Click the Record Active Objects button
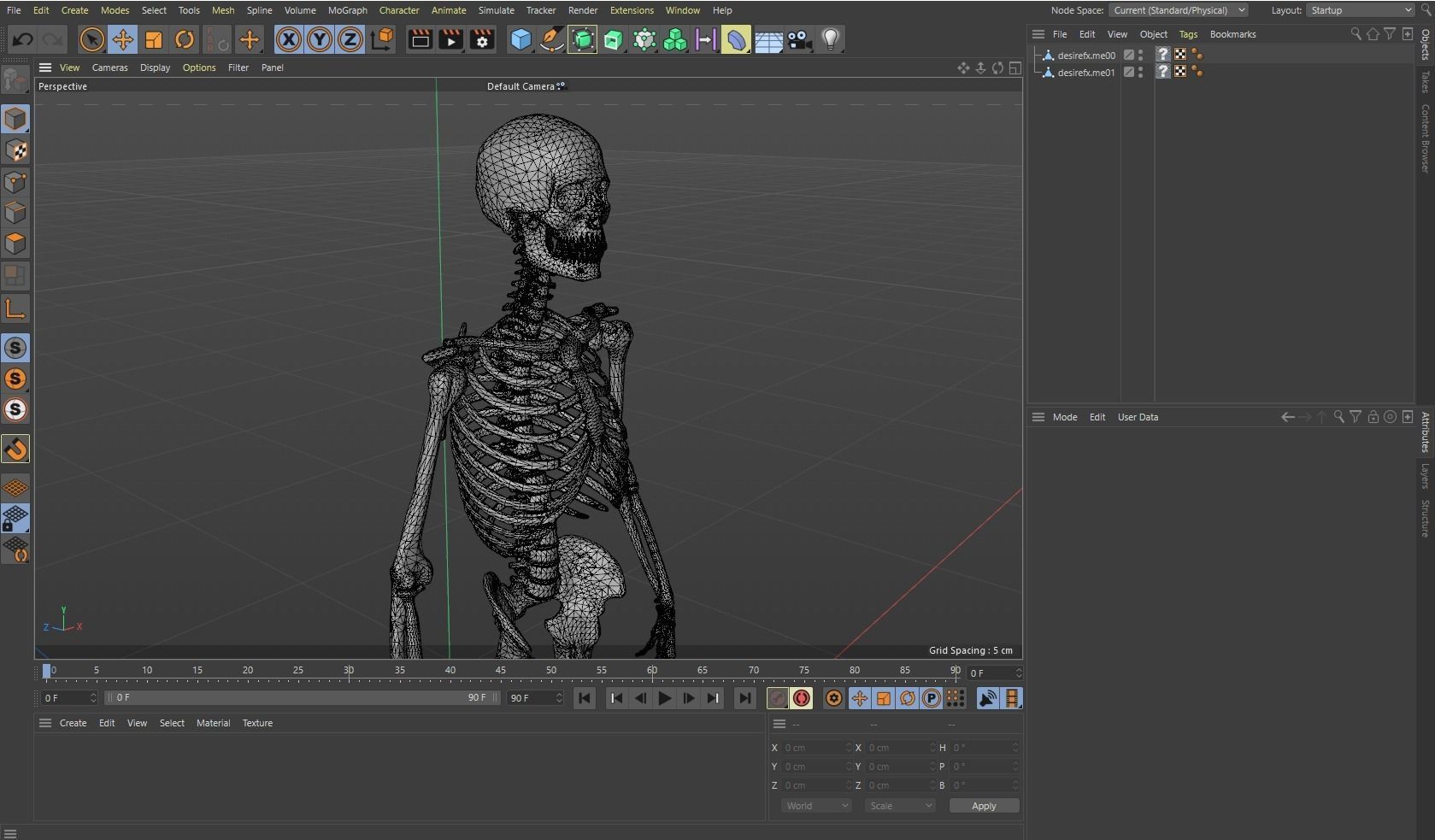 [x=777, y=698]
